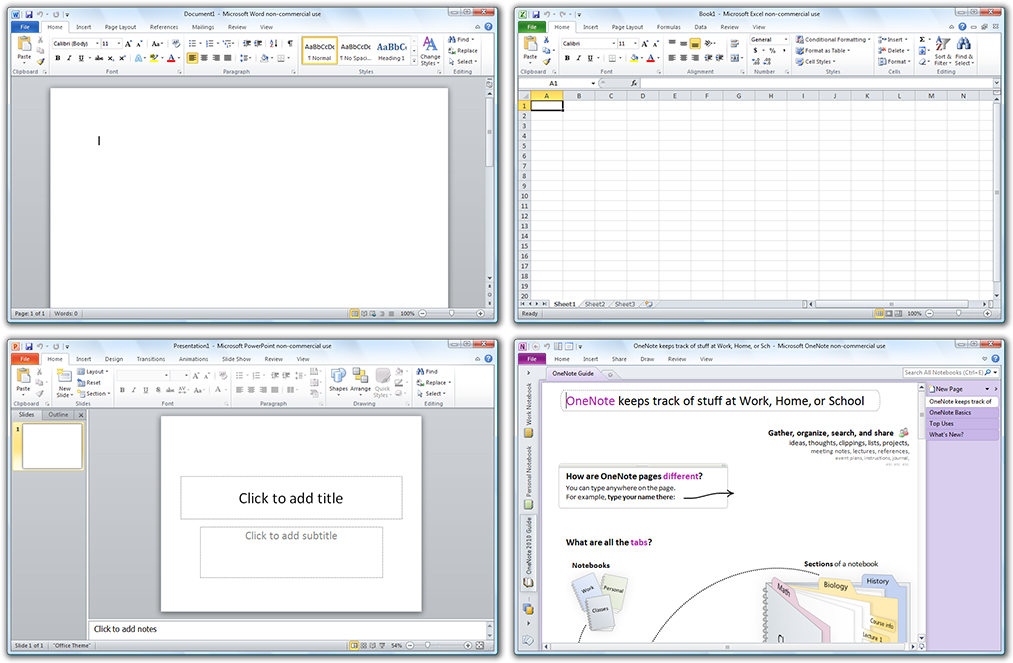Viewport: 1013px width, 663px height.
Task: Toggle Underline in PowerPoint Font group
Action: pos(145,390)
